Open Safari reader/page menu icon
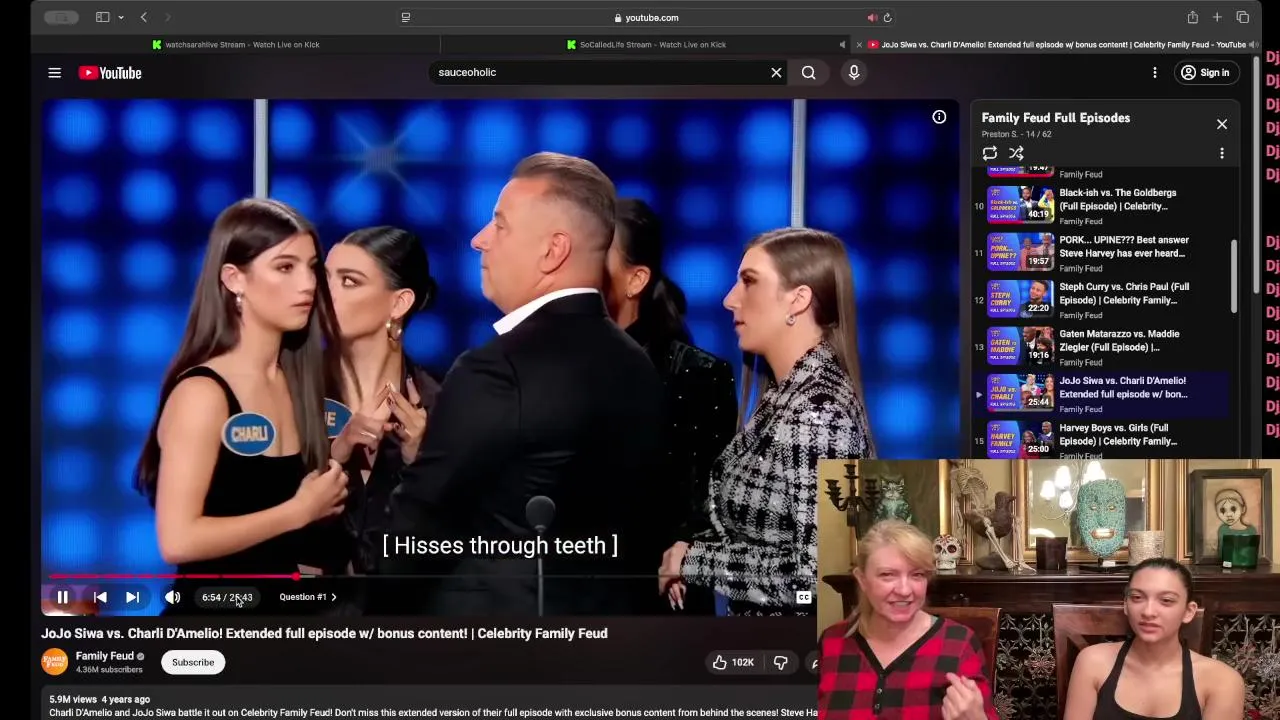This screenshot has width=1280, height=720. tap(405, 17)
